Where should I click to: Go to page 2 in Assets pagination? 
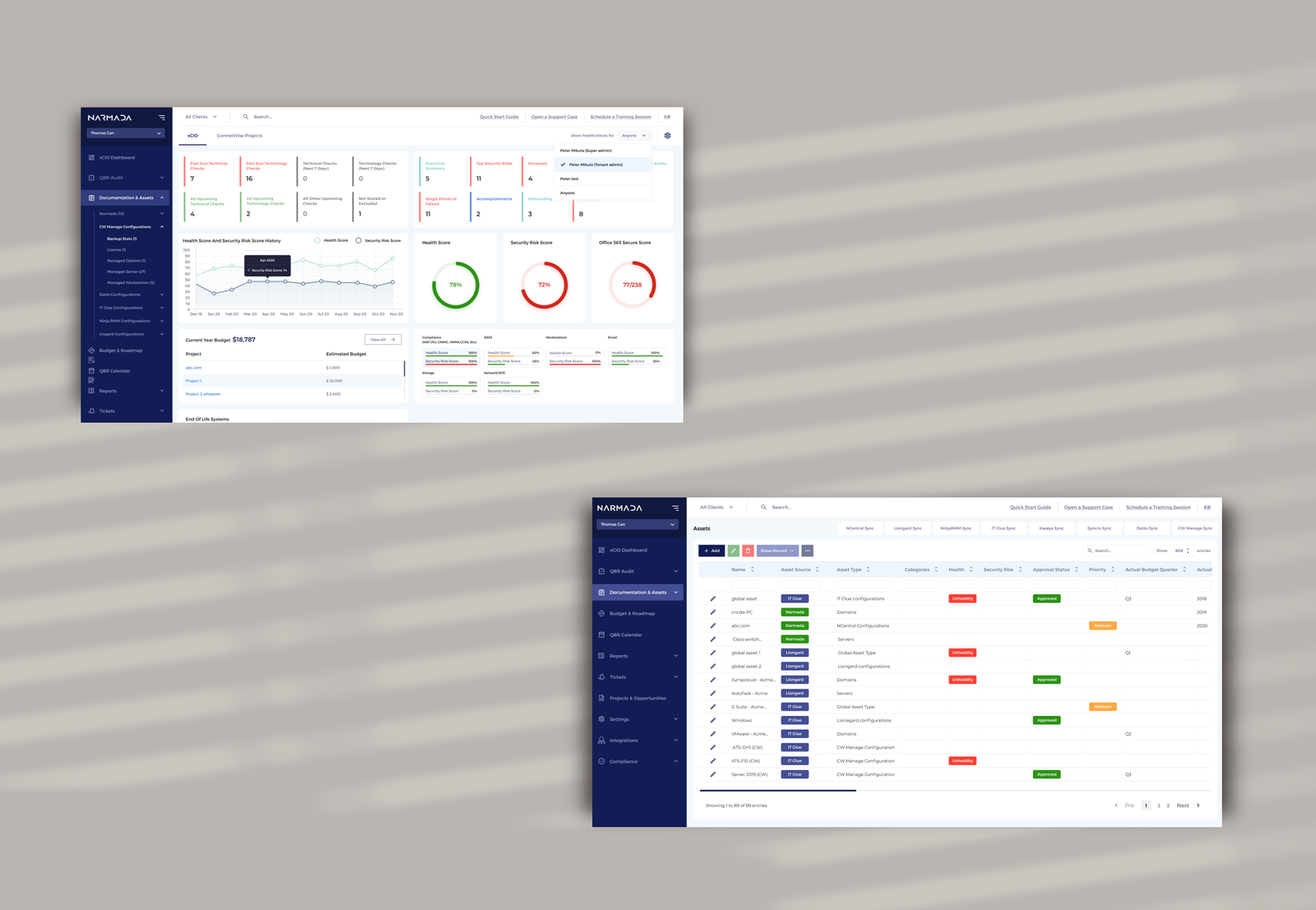(1159, 806)
